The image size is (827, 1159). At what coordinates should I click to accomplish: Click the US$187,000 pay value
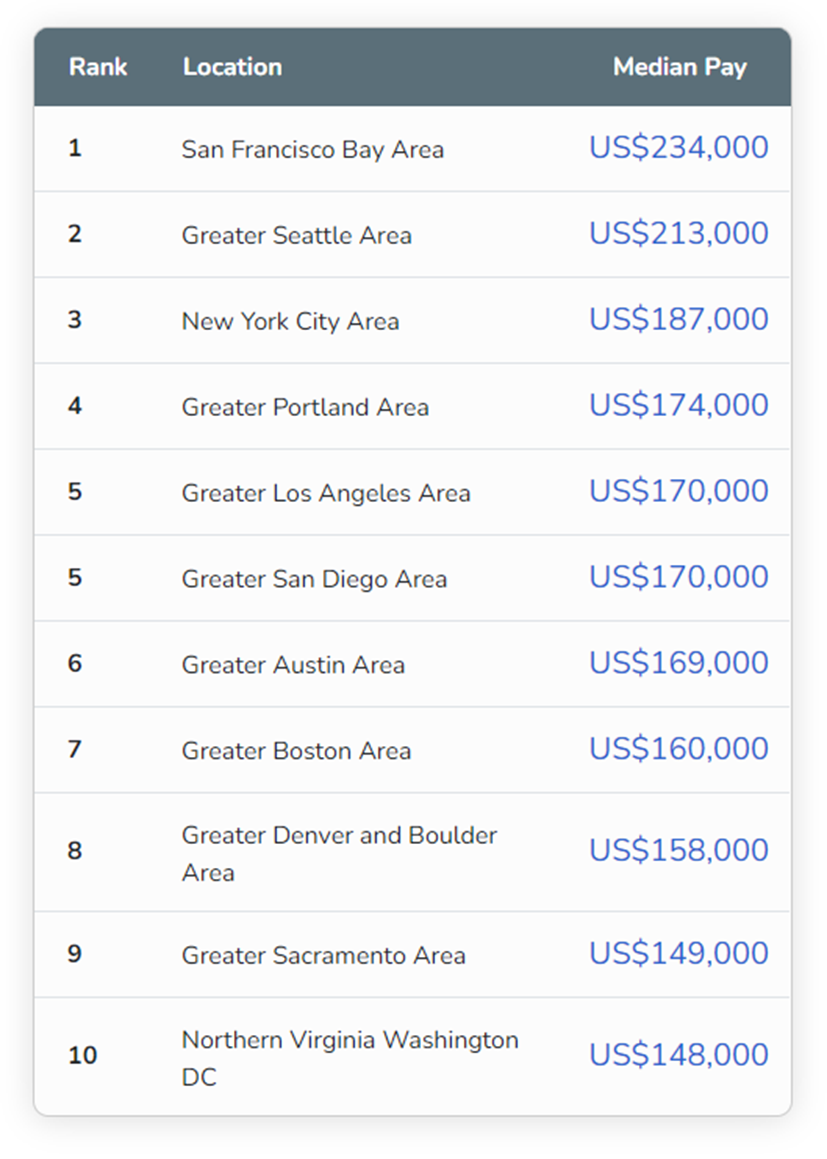point(678,320)
